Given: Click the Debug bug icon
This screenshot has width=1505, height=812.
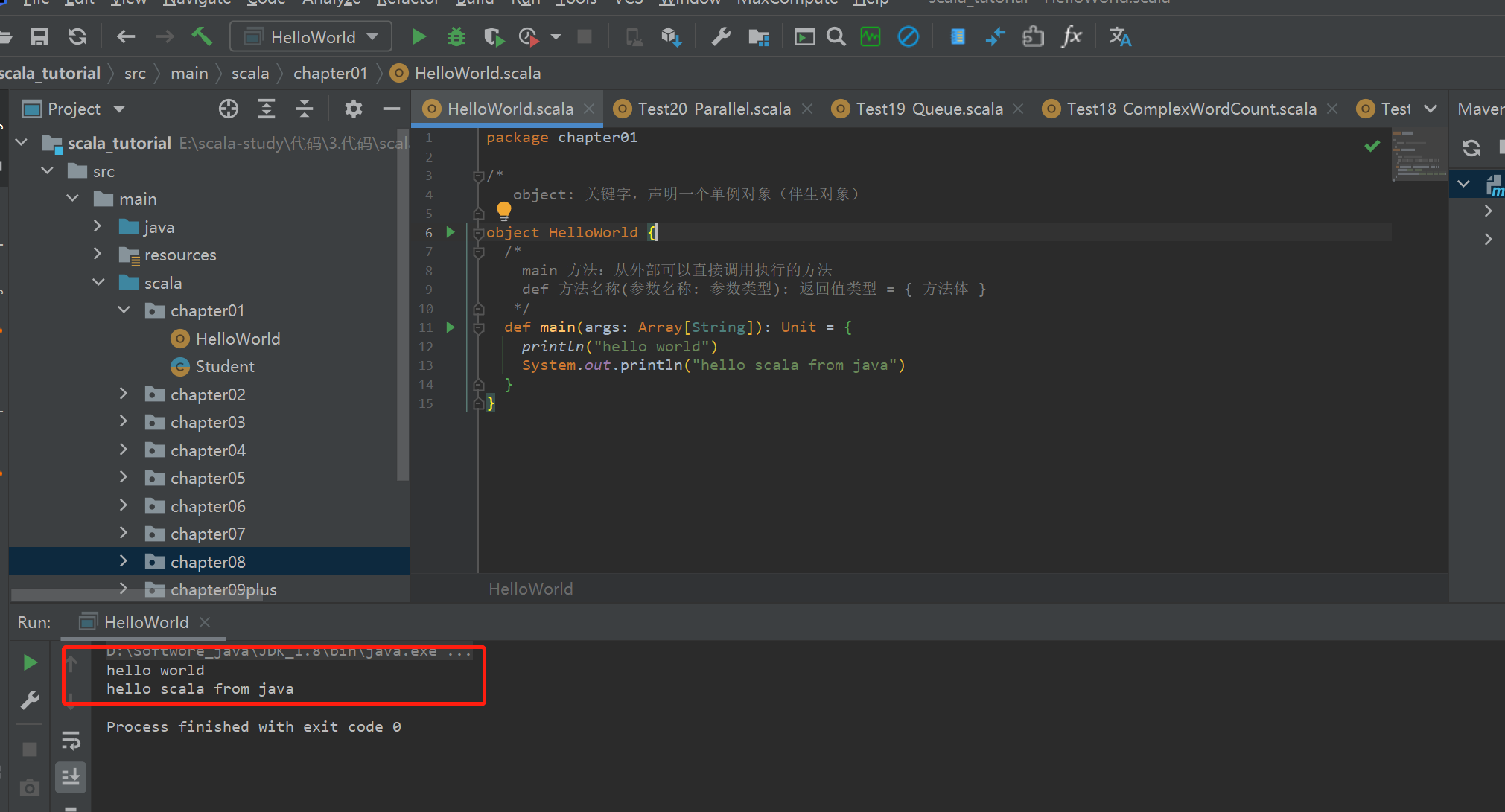Looking at the screenshot, I should point(456,36).
